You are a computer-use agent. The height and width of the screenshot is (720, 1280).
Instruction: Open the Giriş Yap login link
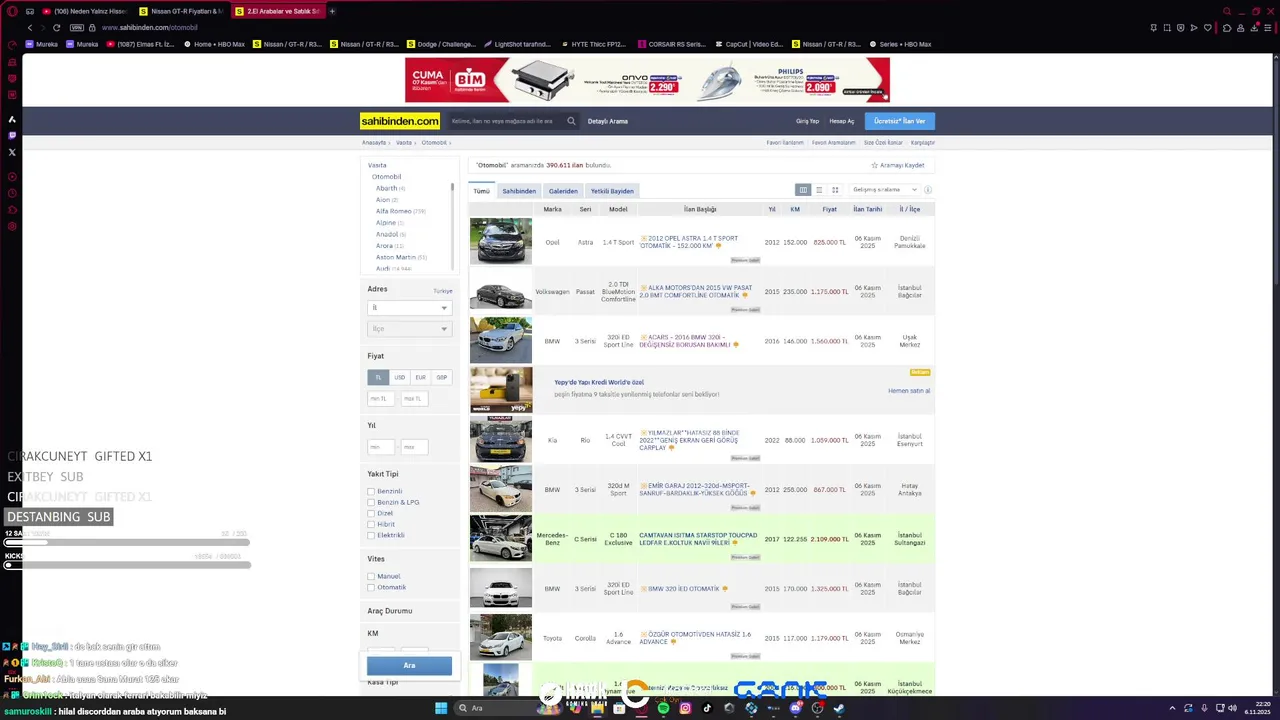pyautogui.click(x=807, y=121)
